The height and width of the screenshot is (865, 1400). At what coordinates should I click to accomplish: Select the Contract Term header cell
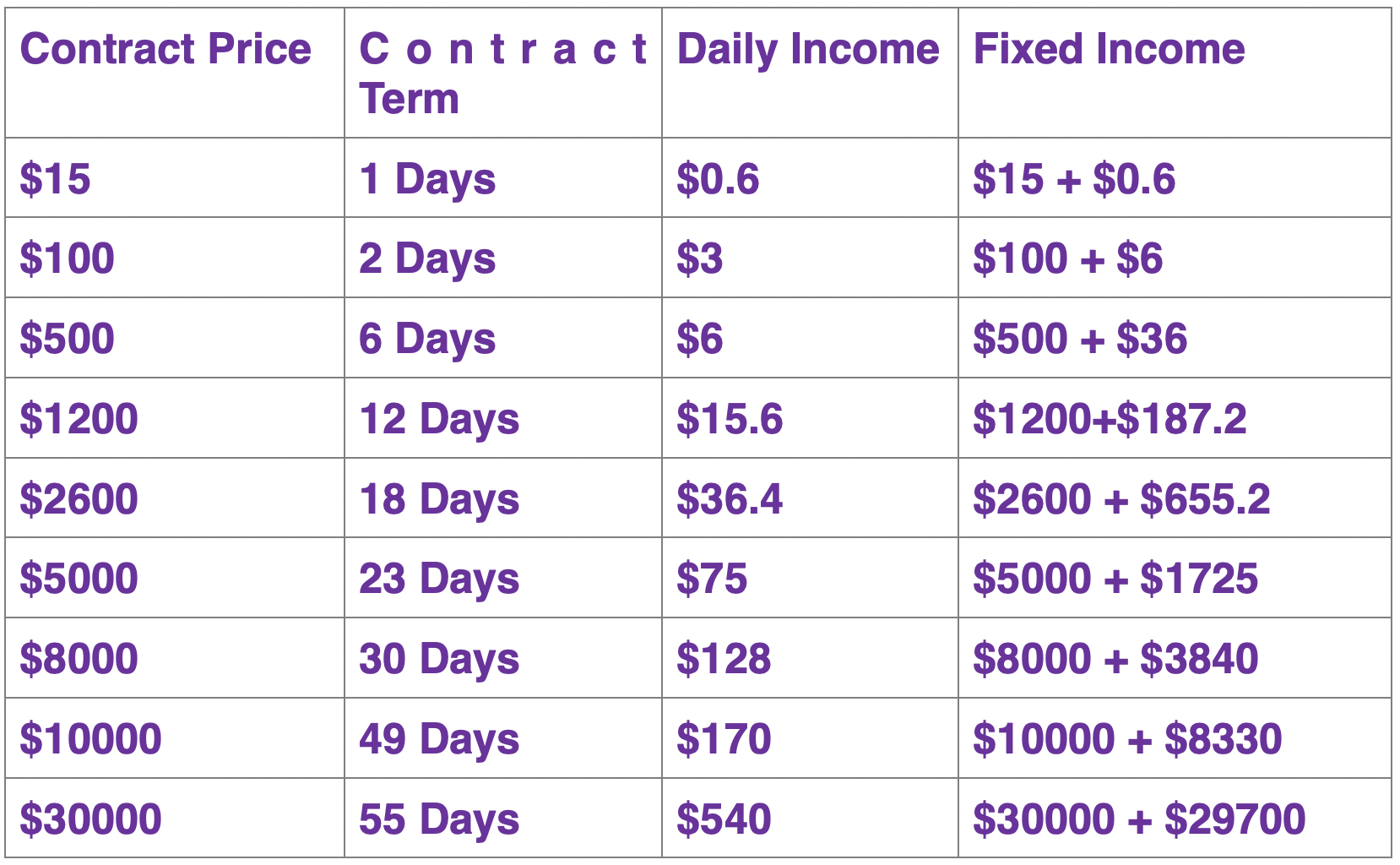[502, 73]
